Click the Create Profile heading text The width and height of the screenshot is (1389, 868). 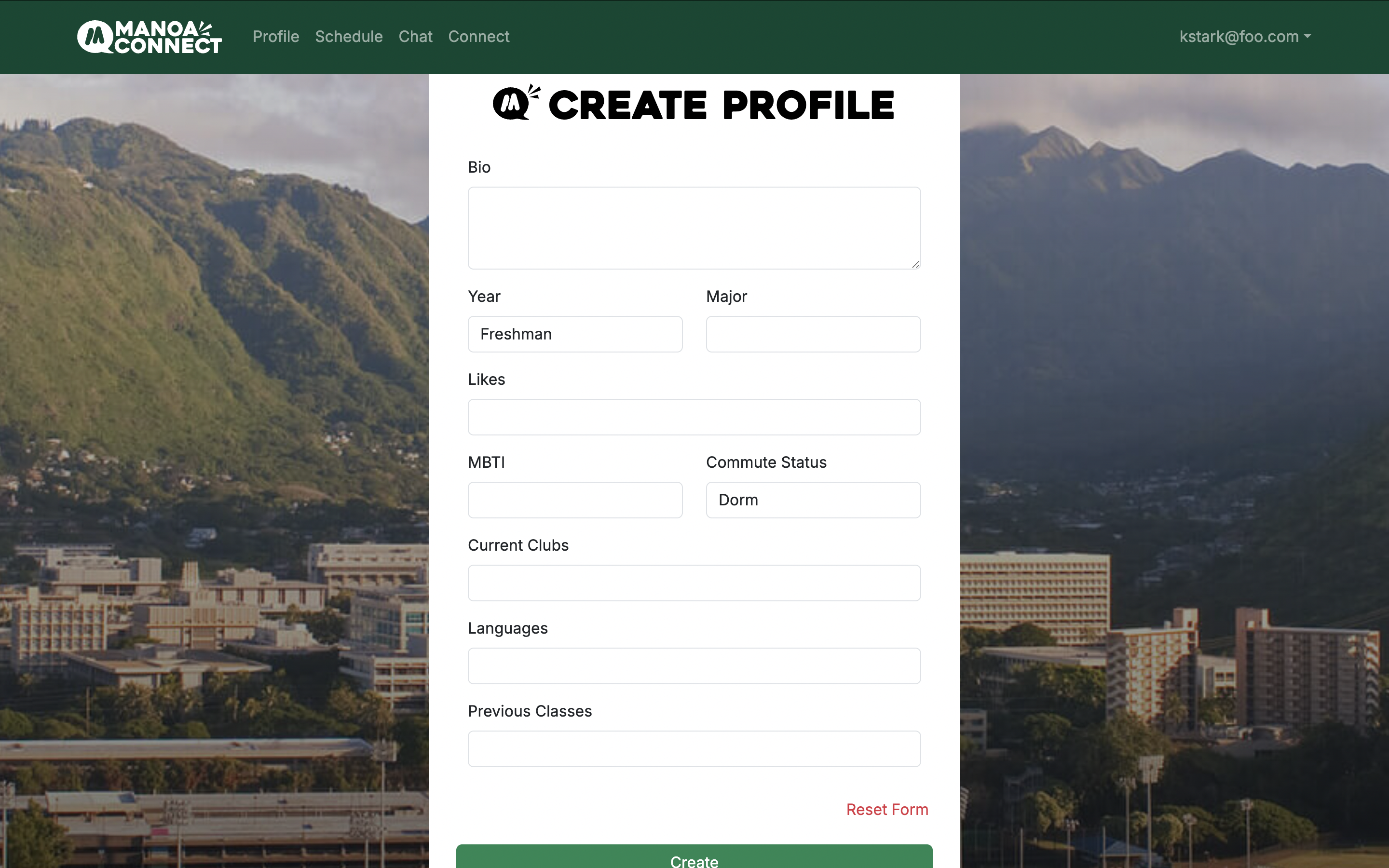pos(722,105)
